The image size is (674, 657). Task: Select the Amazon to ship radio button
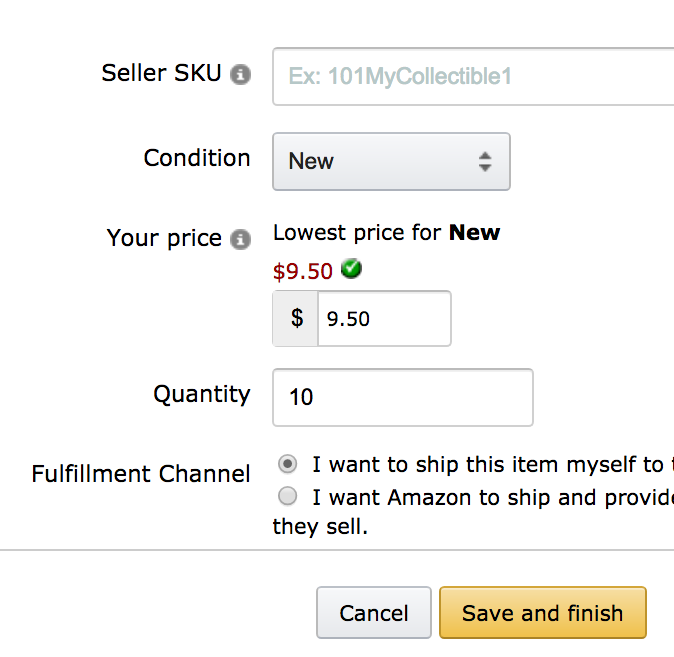click(x=287, y=496)
